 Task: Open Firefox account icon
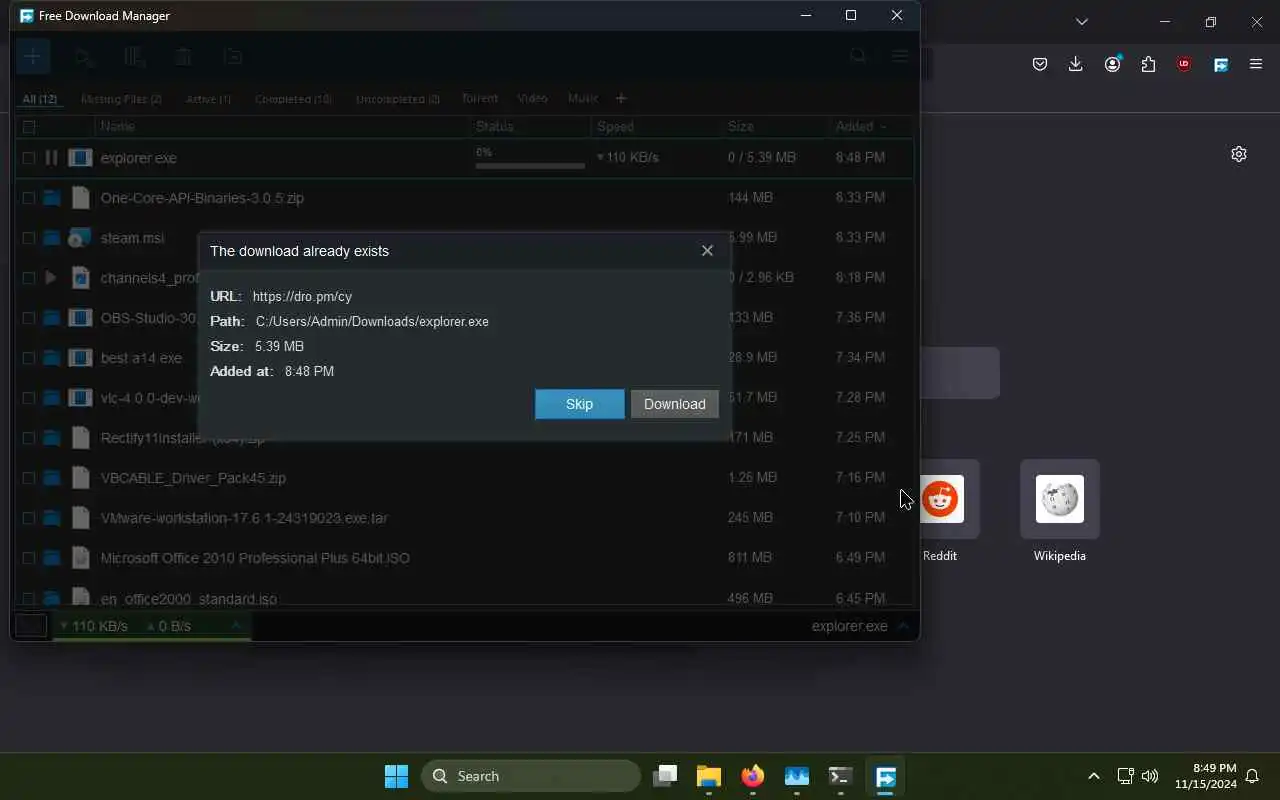pyautogui.click(x=1112, y=64)
